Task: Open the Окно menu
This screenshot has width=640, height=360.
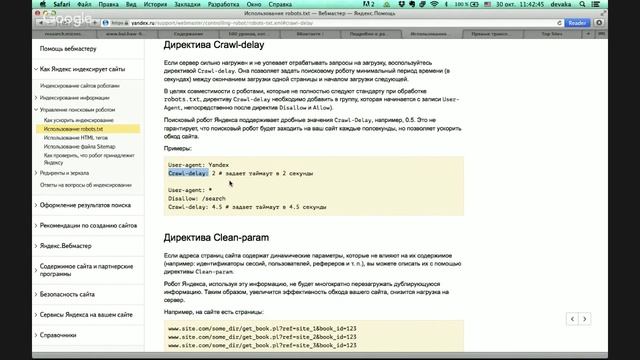Action: coord(253,4)
